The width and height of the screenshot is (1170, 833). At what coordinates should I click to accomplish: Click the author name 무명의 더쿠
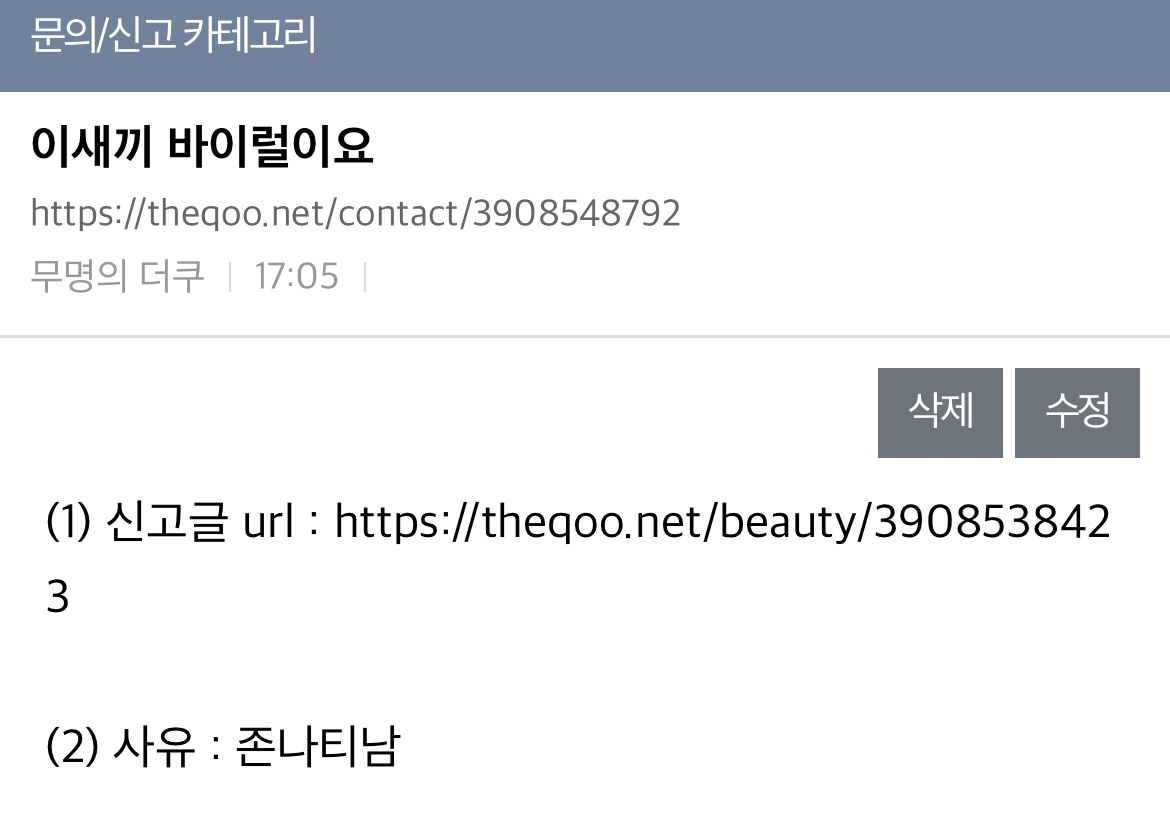coord(117,276)
